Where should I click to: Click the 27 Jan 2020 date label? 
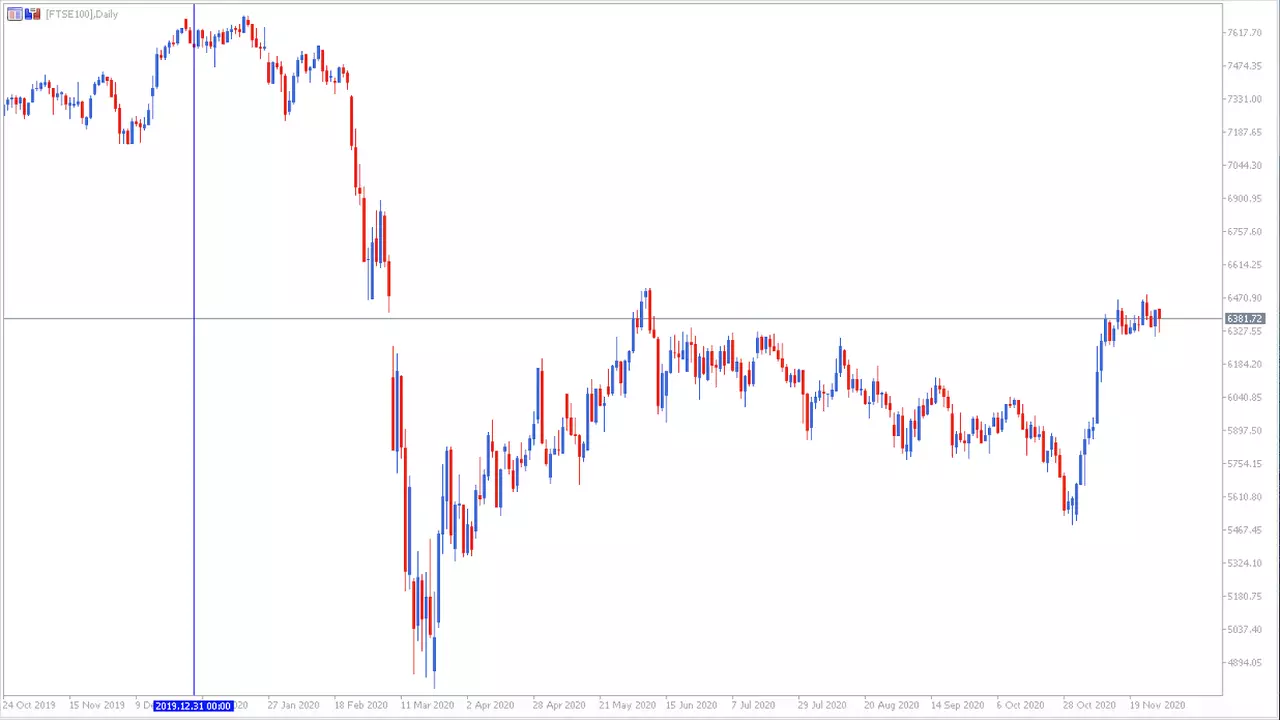coord(294,705)
